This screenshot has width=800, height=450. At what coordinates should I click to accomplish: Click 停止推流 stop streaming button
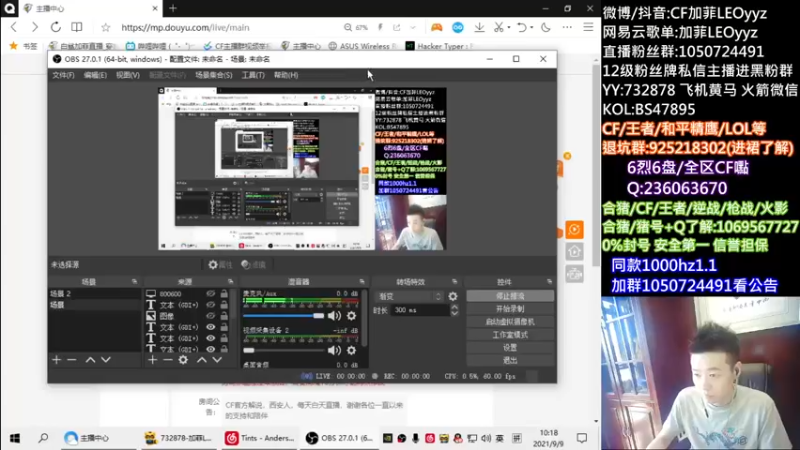510,296
